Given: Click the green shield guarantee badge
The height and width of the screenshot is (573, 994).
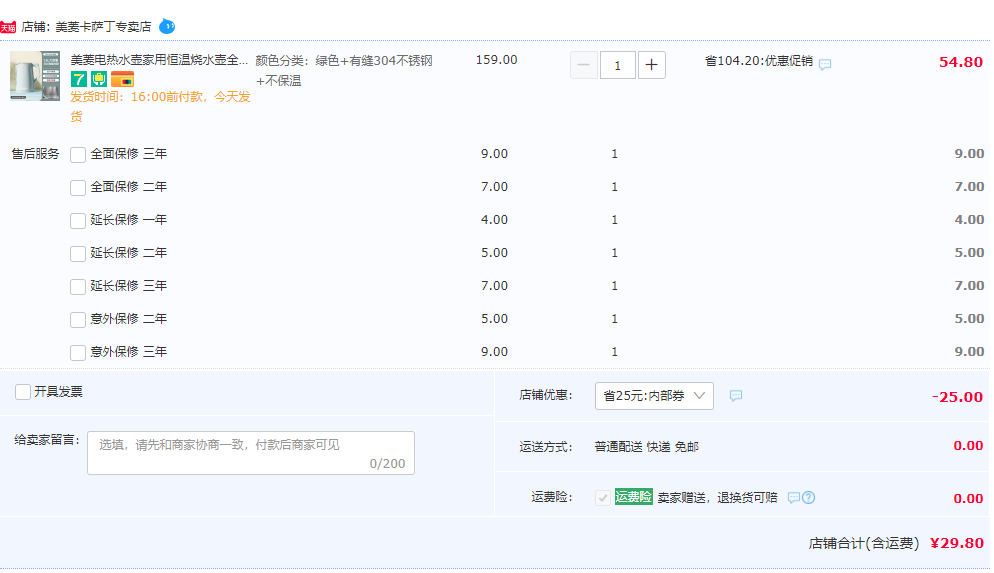Looking at the screenshot, I should (99, 79).
